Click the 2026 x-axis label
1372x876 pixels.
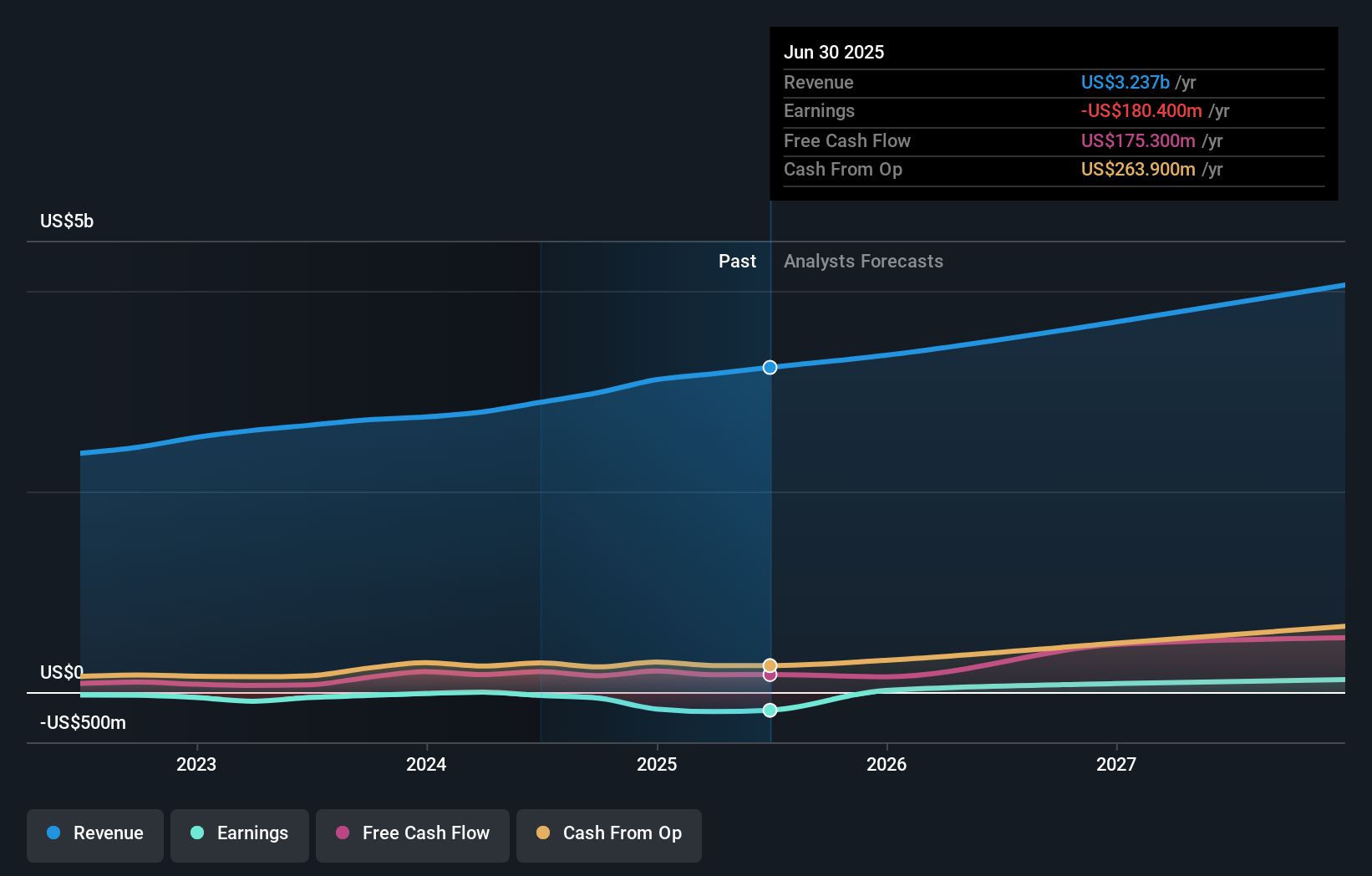coord(887,764)
